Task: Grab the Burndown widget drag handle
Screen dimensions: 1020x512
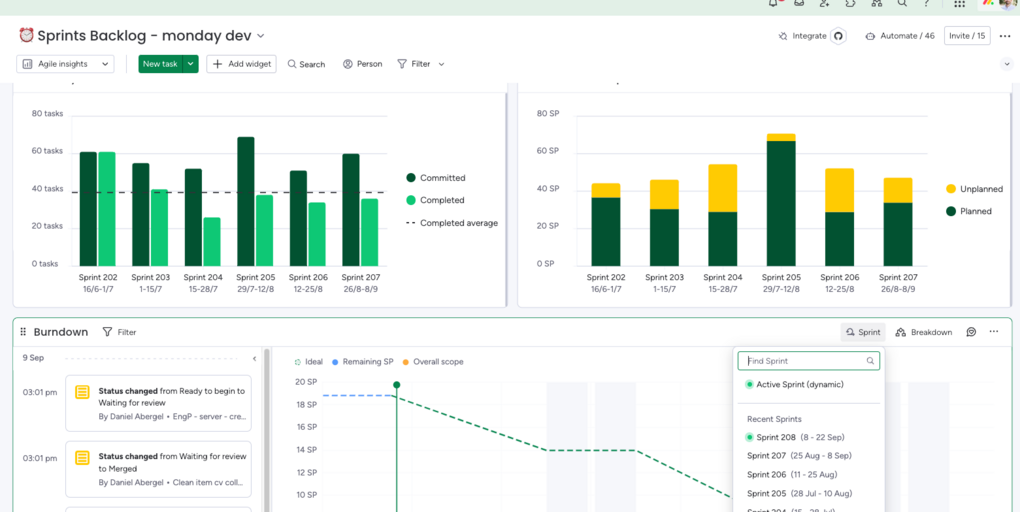Action: 23,332
